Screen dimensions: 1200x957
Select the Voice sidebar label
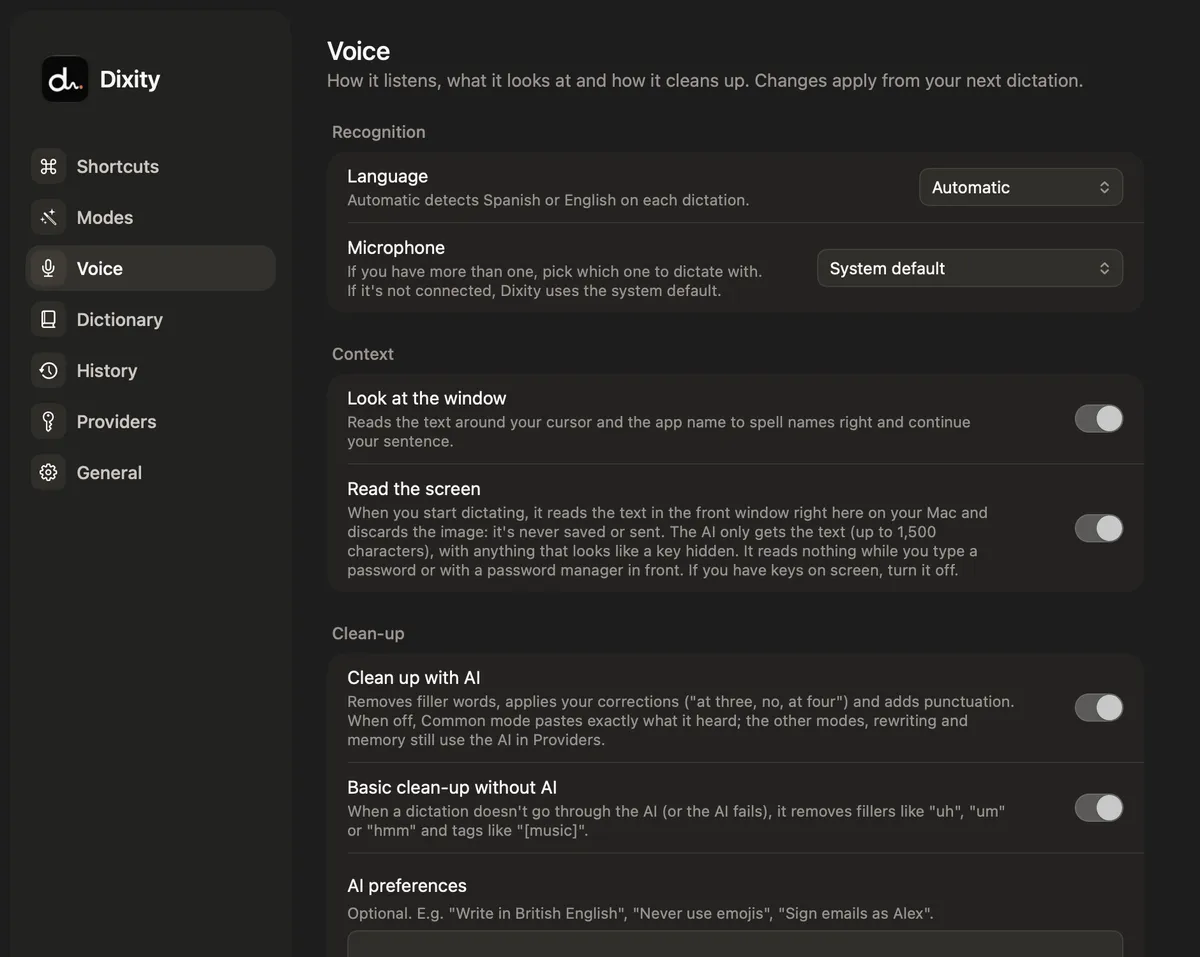(x=100, y=268)
